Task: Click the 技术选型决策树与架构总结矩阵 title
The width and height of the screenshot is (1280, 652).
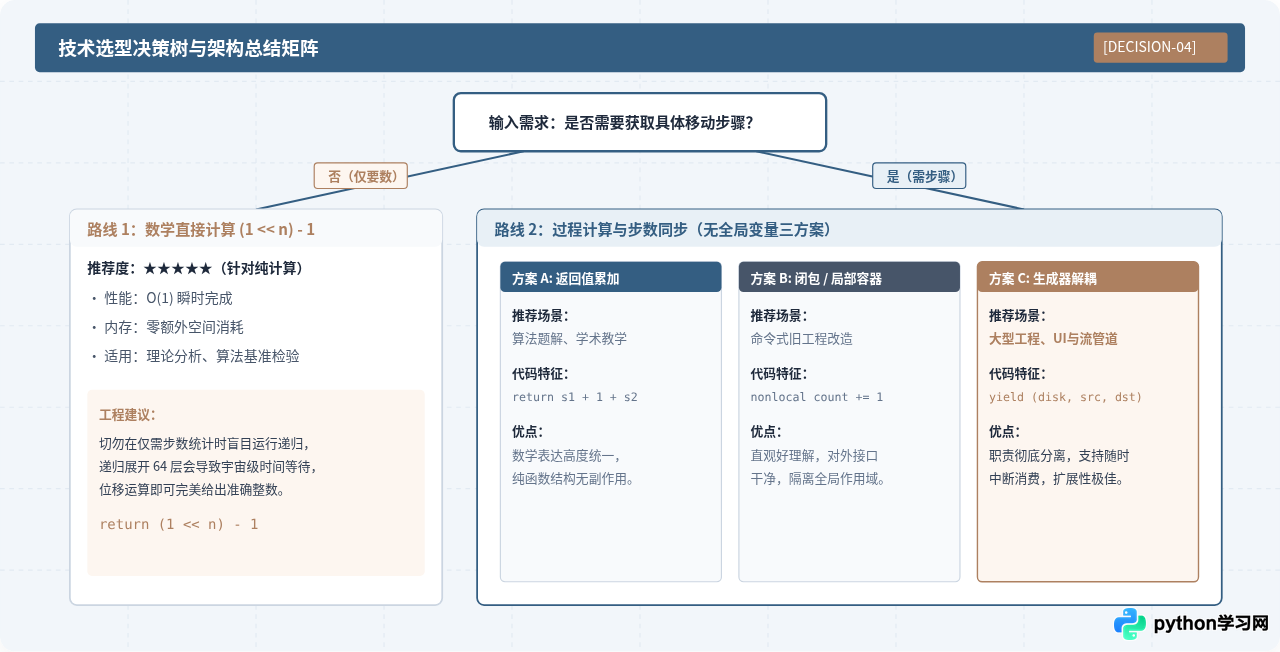Action: (x=188, y=48)
